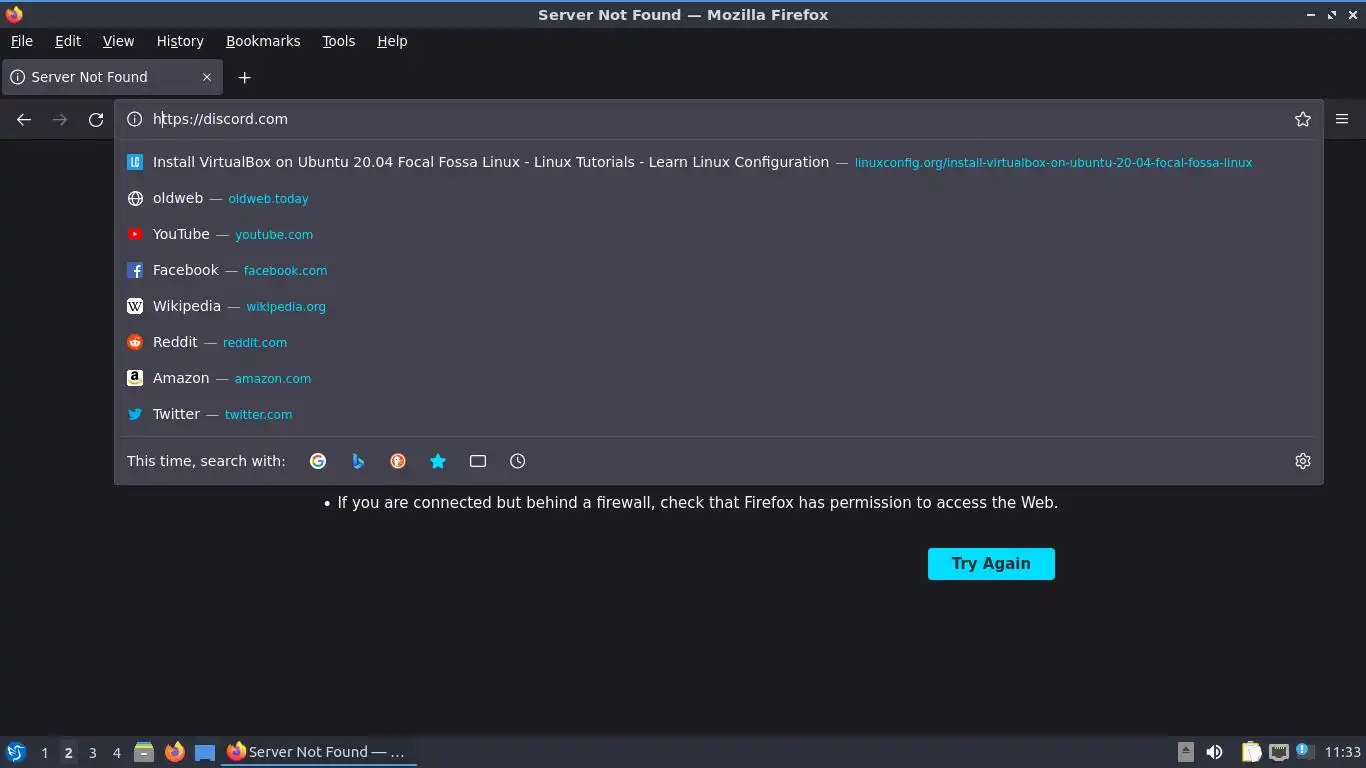Image resolution: width=1366 pixels, height=768 pixels.
Task: Open the clipboard manager tray icon
Action: tap(1250, 752)
